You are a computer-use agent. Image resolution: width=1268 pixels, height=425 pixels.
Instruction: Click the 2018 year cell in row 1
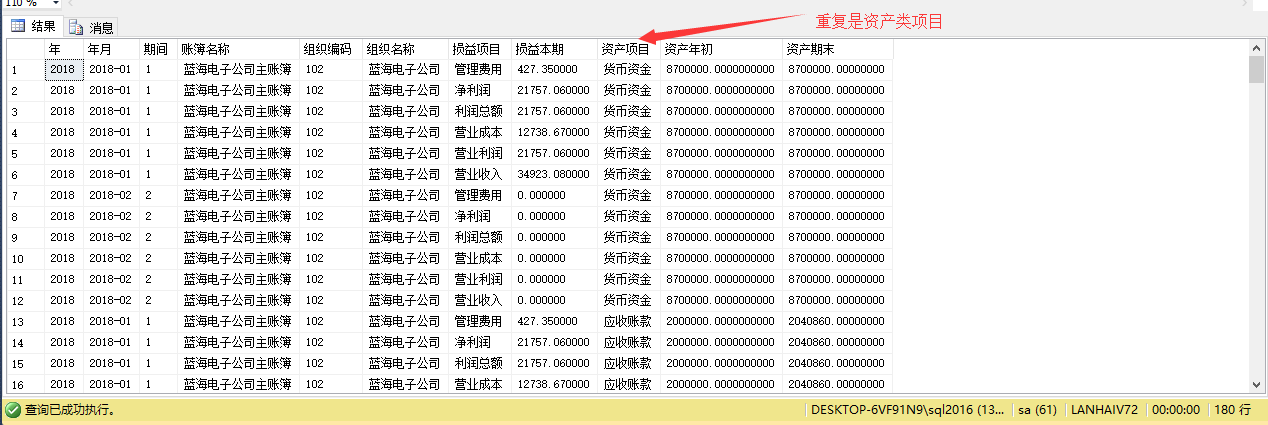(x=65, y=69)
